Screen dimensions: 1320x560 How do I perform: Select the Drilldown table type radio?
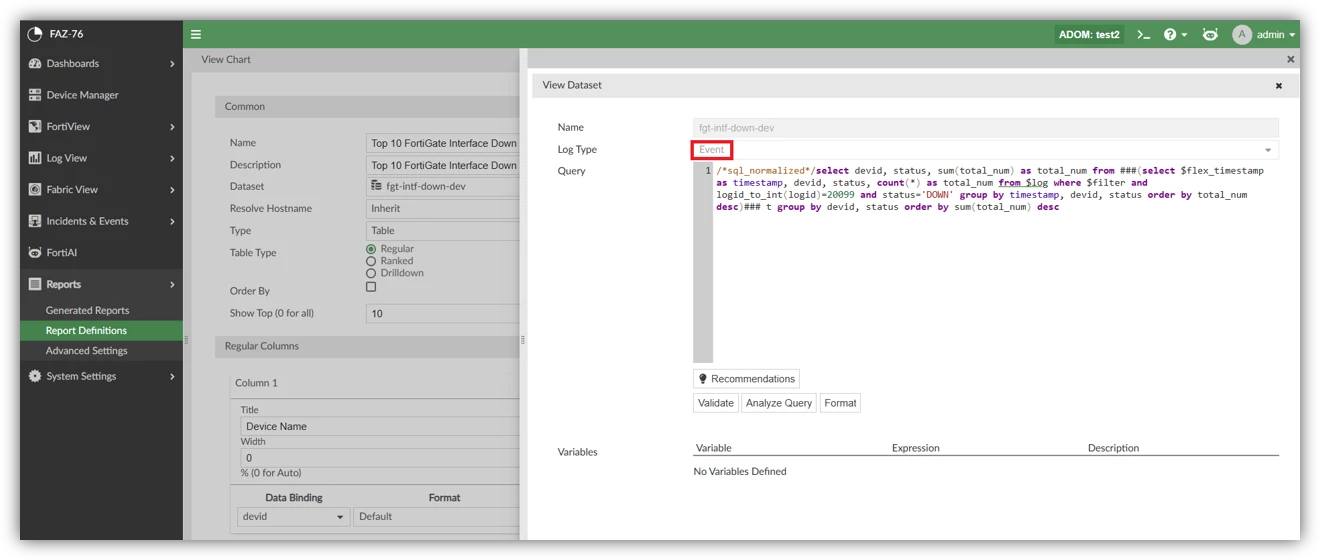(x=371, y=273)
